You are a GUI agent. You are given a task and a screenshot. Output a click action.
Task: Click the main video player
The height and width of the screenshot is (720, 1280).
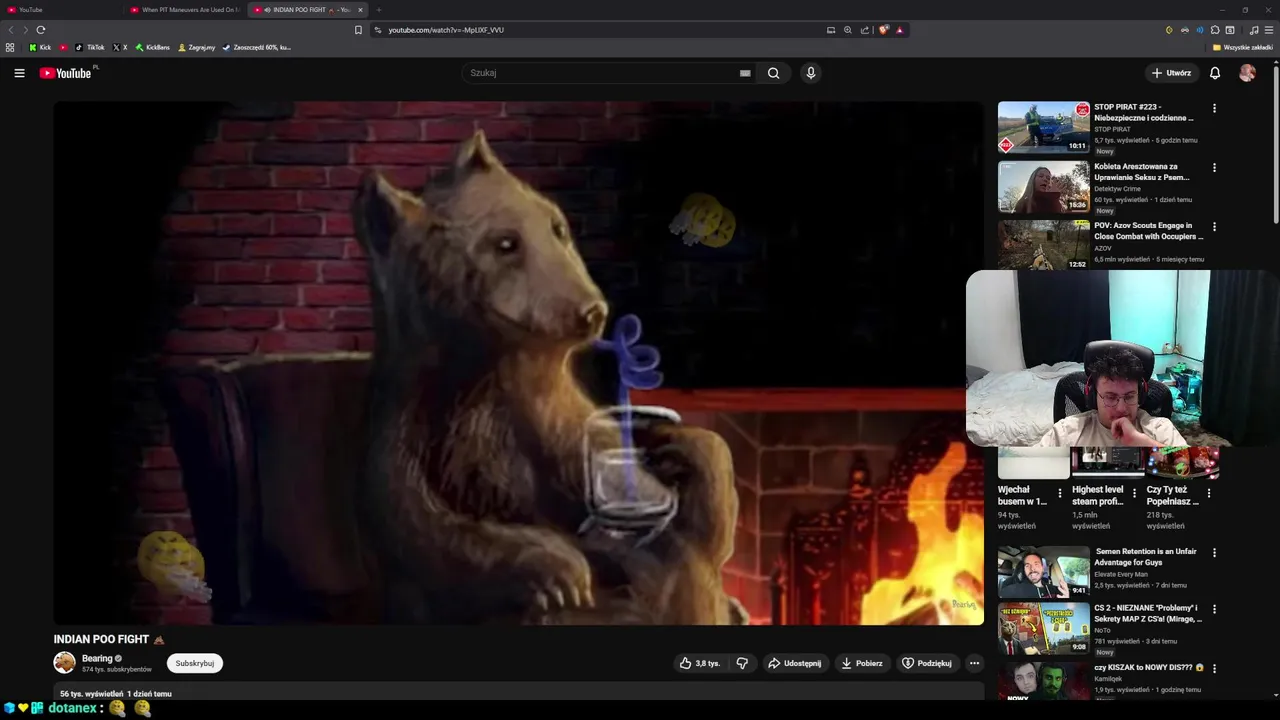point(518,363)
